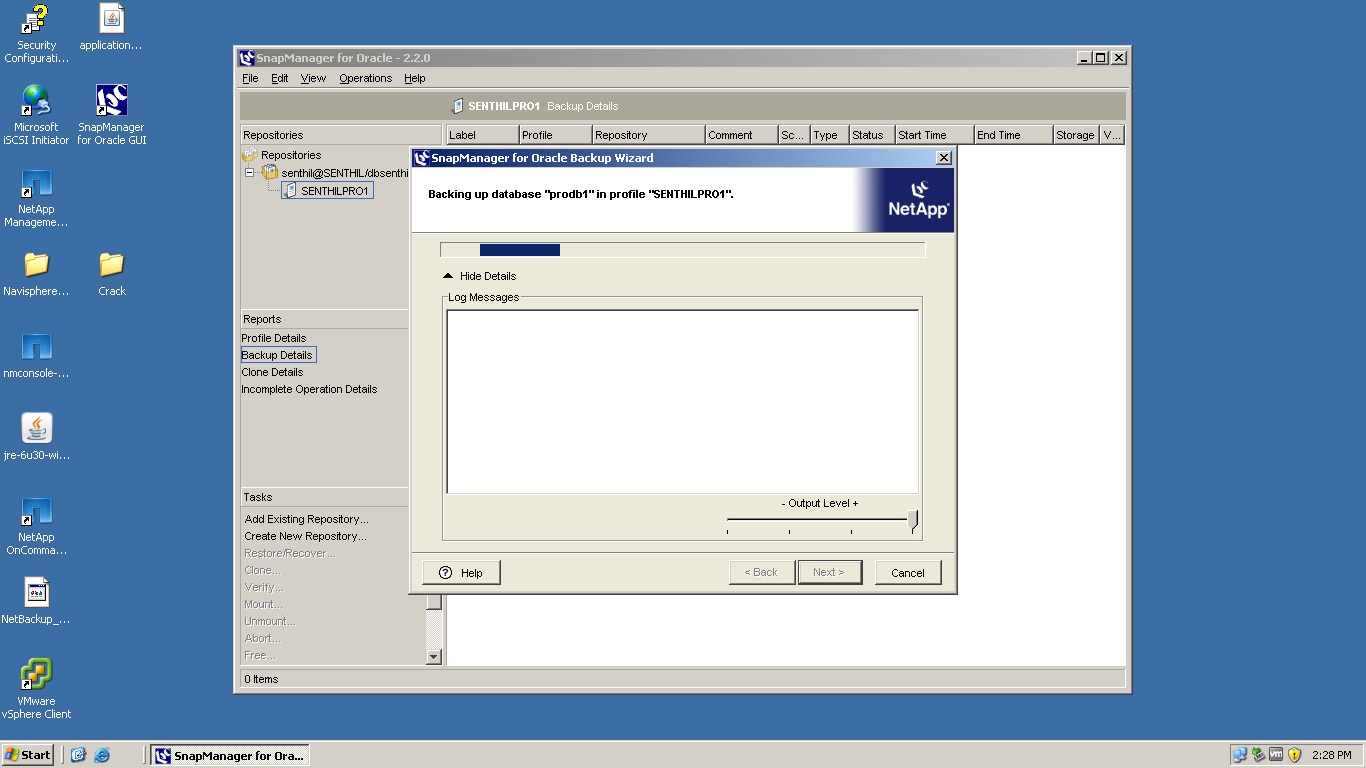
Task: Collapse details with Hide Details triangle
Action: [448, 276]
